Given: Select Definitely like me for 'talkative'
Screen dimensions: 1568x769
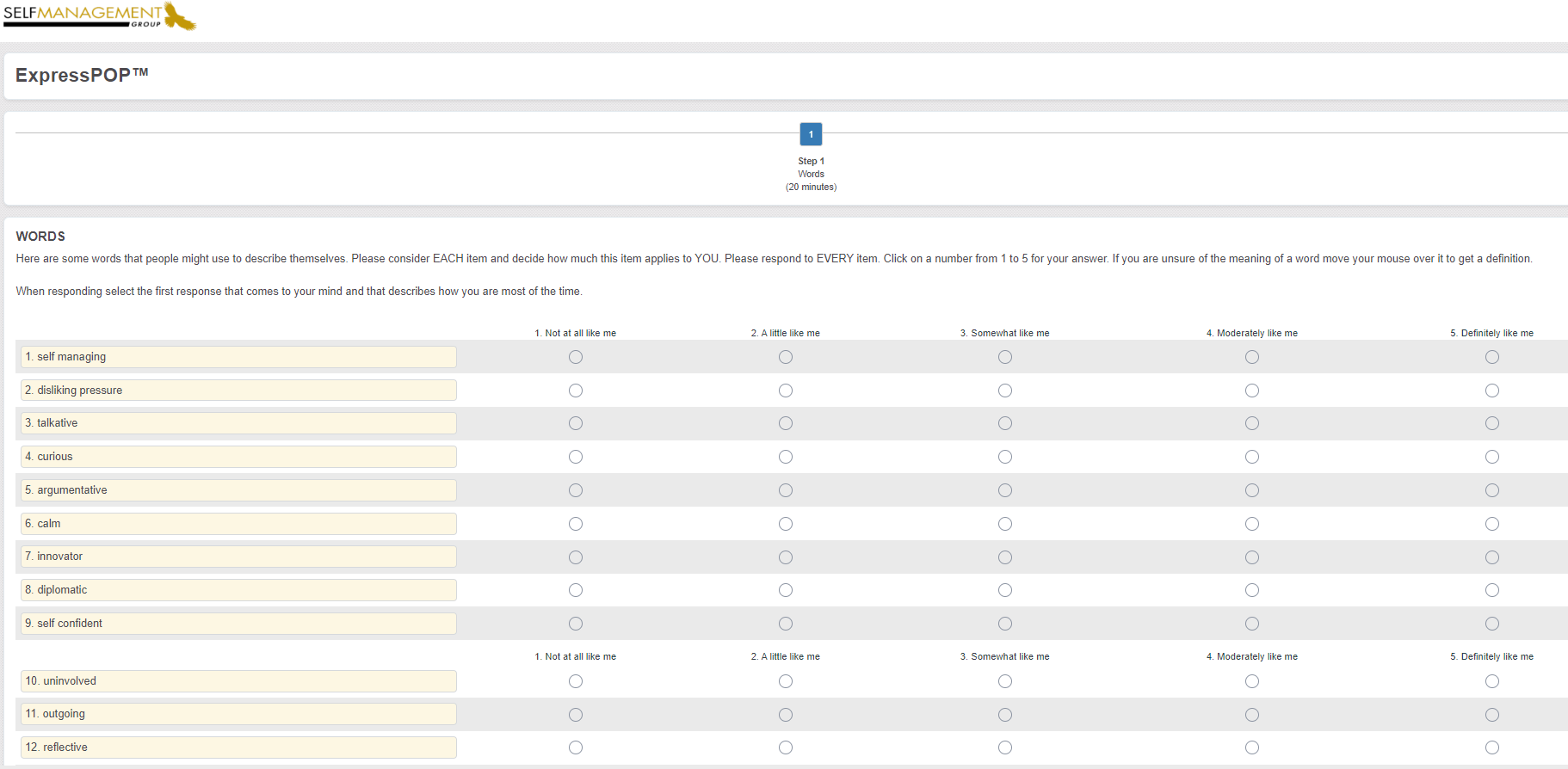Looking at the screenshot, I should point(1492,423).
